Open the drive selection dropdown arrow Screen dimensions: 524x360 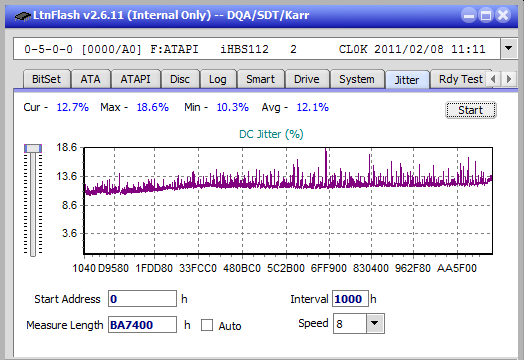508,49
